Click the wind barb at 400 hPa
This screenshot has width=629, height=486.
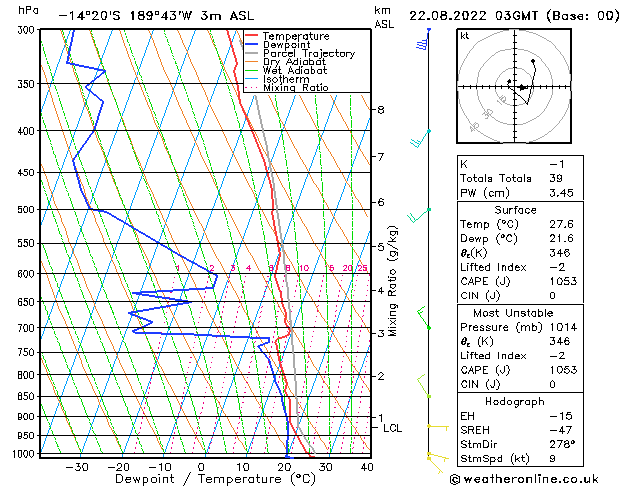click(419, 138)
